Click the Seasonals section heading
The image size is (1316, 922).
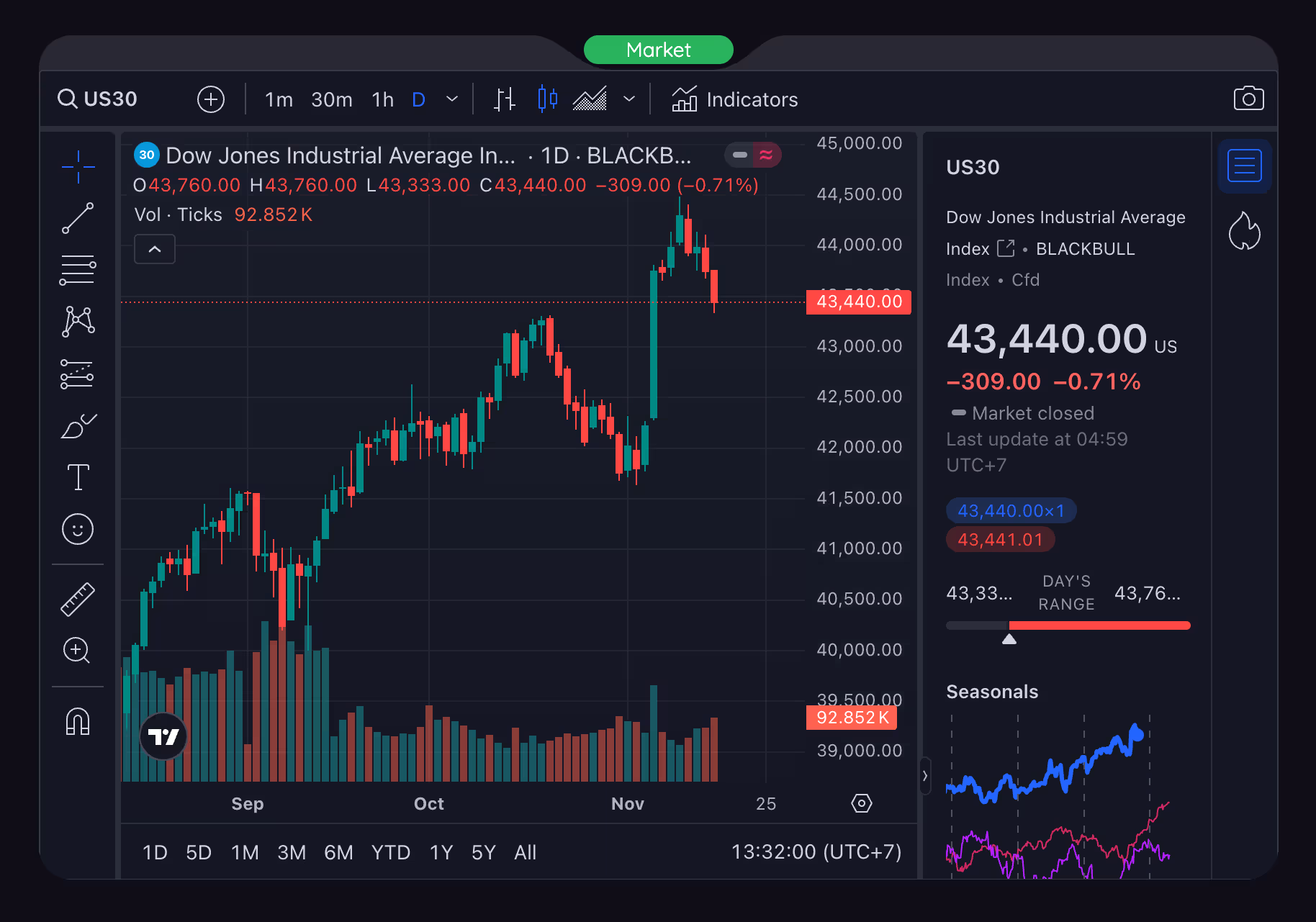pos(992,692)
